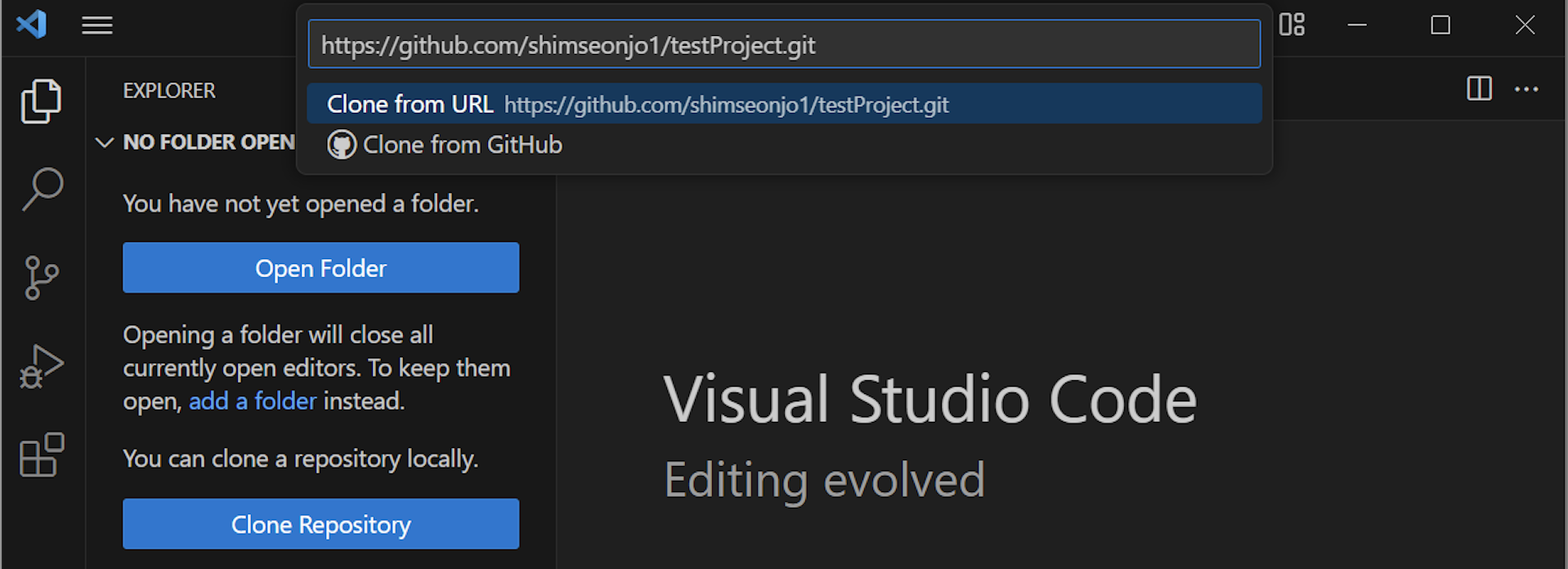
Task: Open the Source Control view icon
Action: click(x=41, y=278)
